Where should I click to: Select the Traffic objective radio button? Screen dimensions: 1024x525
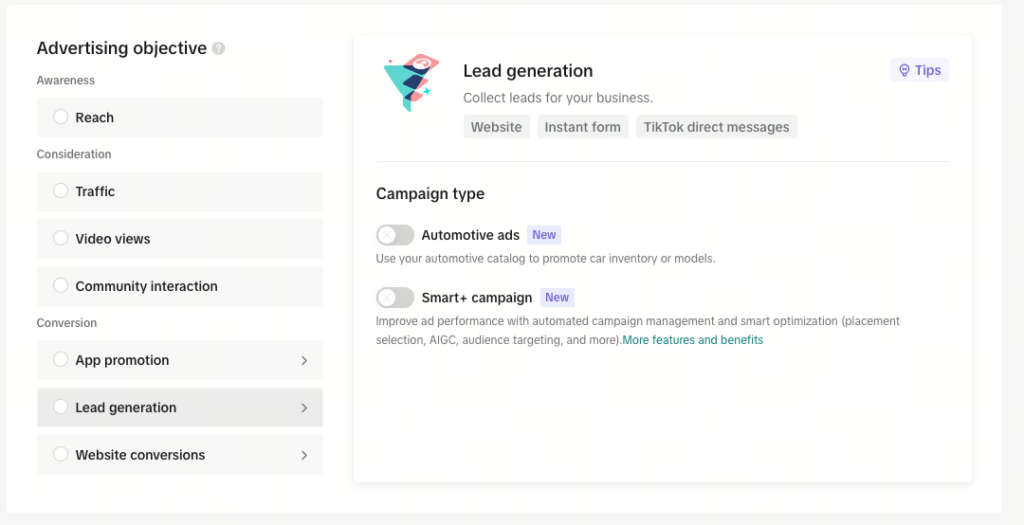pyautogui.click(x=61, y=191)
